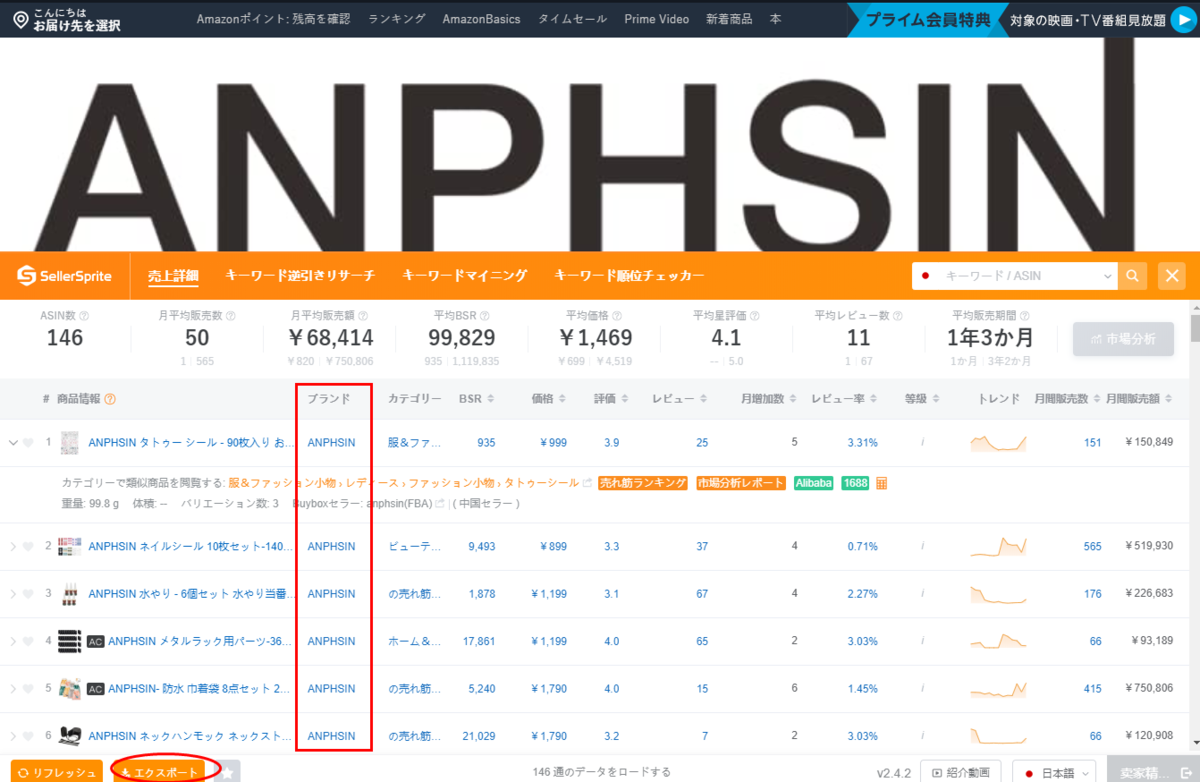Screen dimensions: 1200x782
Task: Click info icon in 等级 column of row 1
Action: (922, 442)
